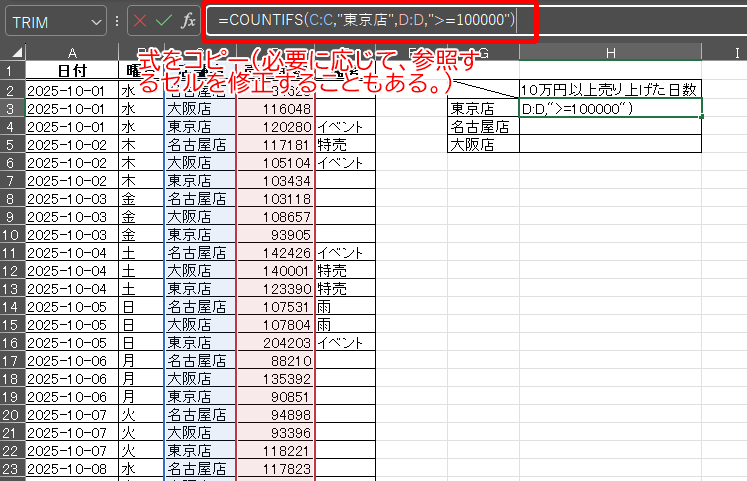Click the 東京店 label cell in column G
Screen dimensions: 747x481
(x=482, y=108)
